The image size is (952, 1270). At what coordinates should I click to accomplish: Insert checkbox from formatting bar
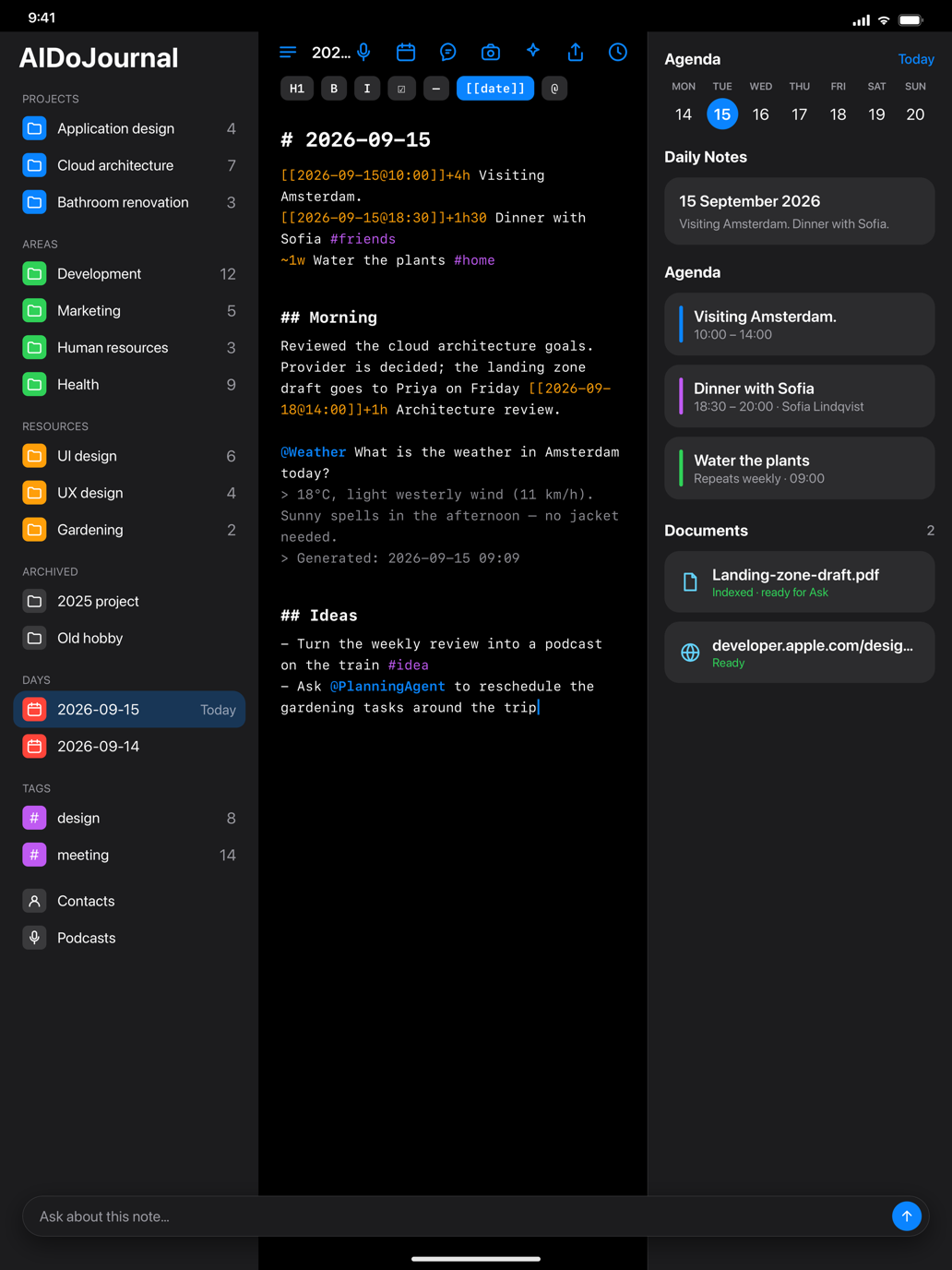401,89
